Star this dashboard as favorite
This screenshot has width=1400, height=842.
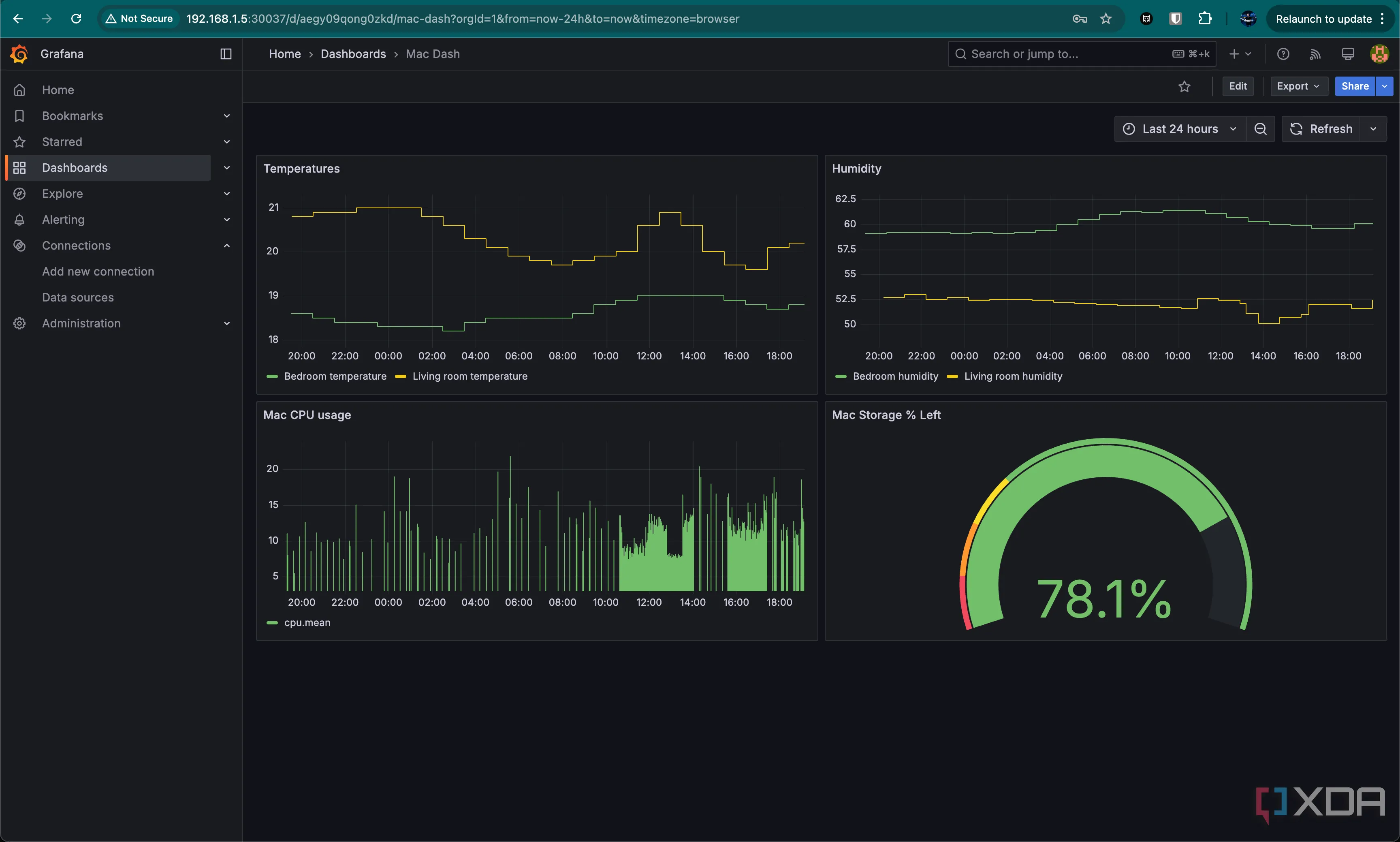pyautogui.click(x=1184, y=86)
